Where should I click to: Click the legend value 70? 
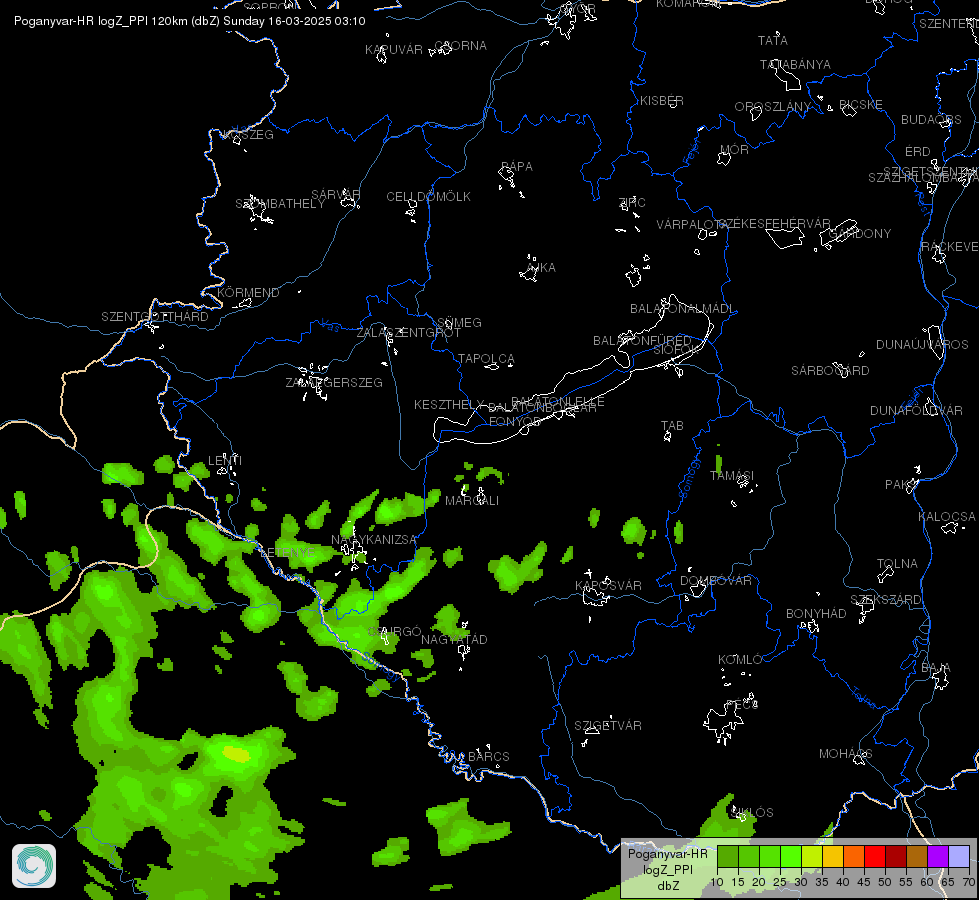point(969,883)
